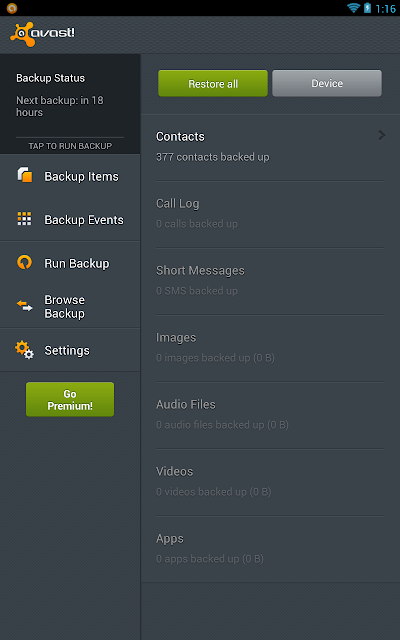This screenshot has height=640, width=400.
Task: Click '0 apps backed up (0 B)' text
Action: tap(210, 559)
